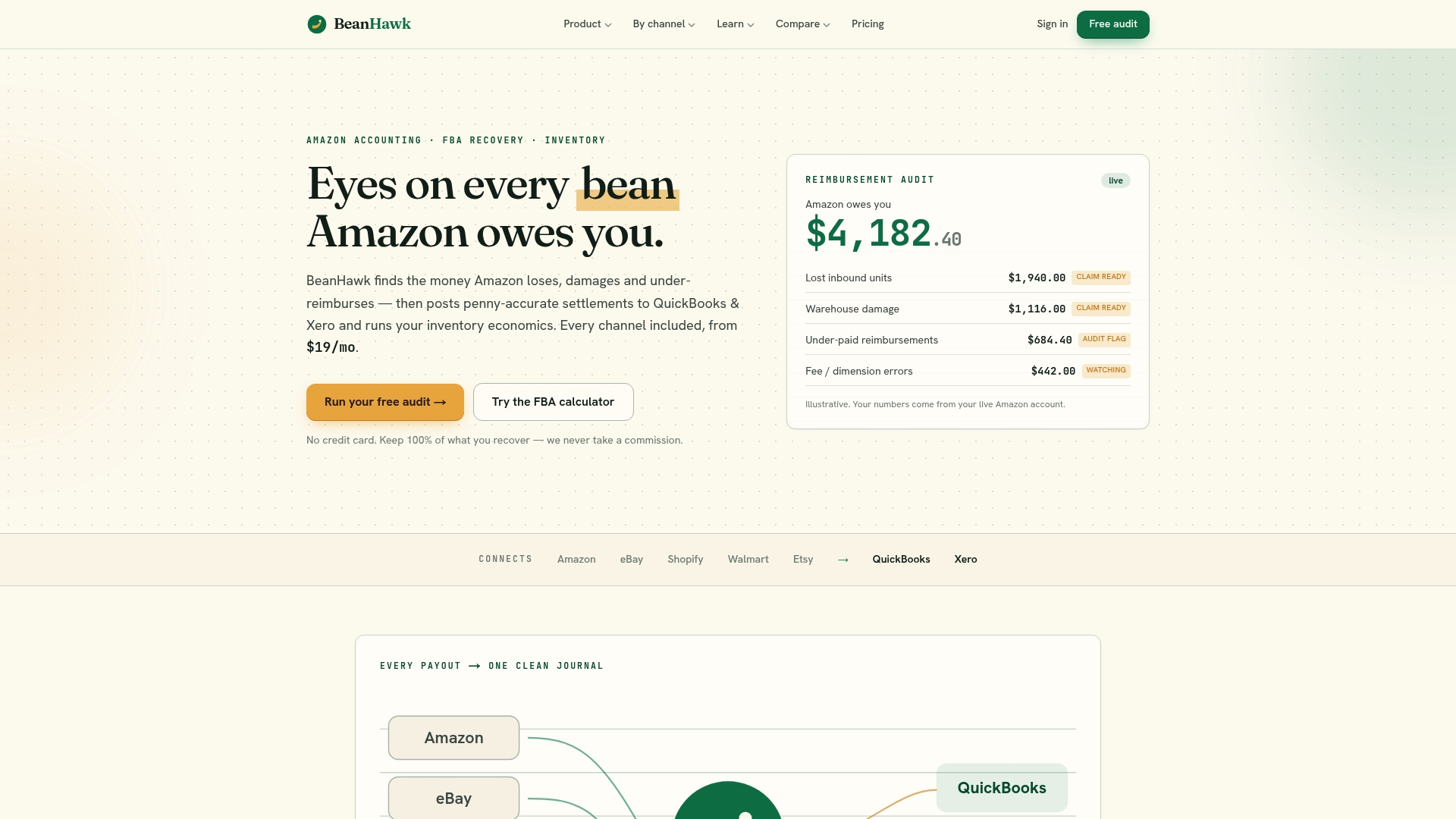Click the BeanHawk bean logo icon
The image size is (1456, 819).
(x=317, y=24)
